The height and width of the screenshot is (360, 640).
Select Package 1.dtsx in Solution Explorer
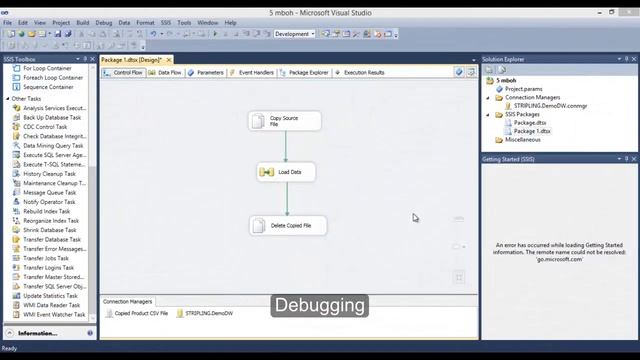[528, 131]
